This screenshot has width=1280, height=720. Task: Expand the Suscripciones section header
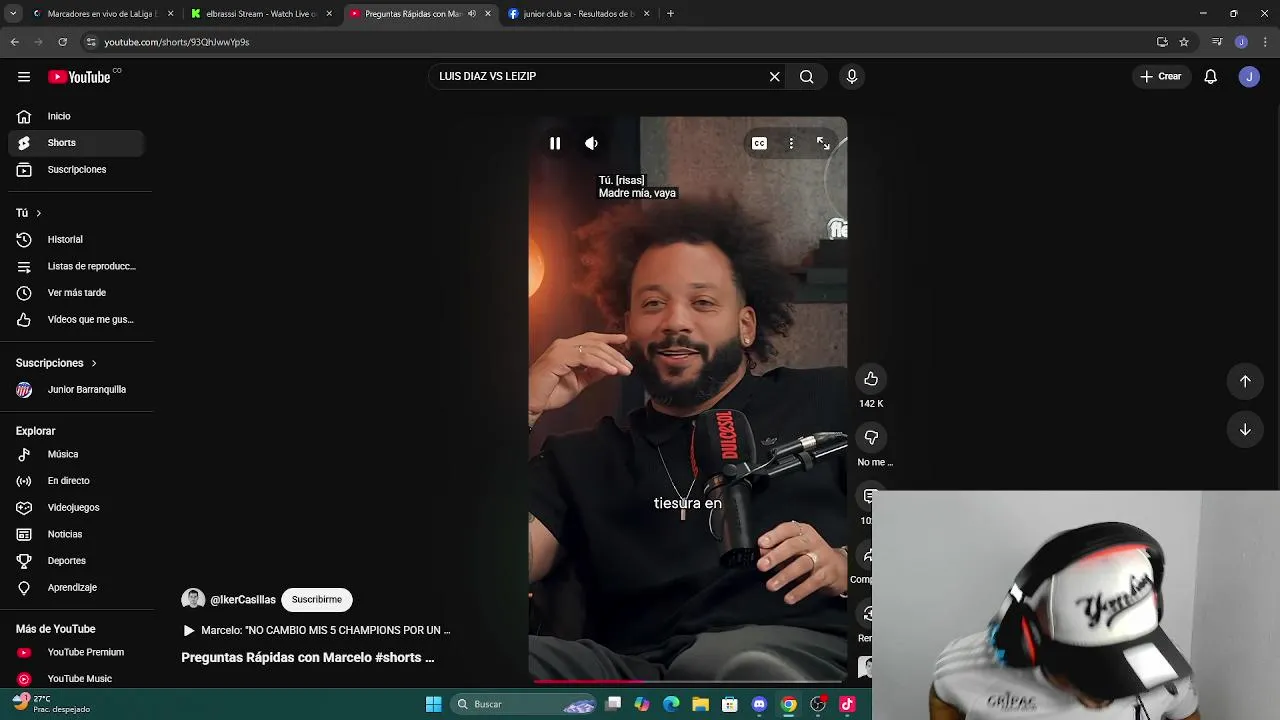[57, 363]
